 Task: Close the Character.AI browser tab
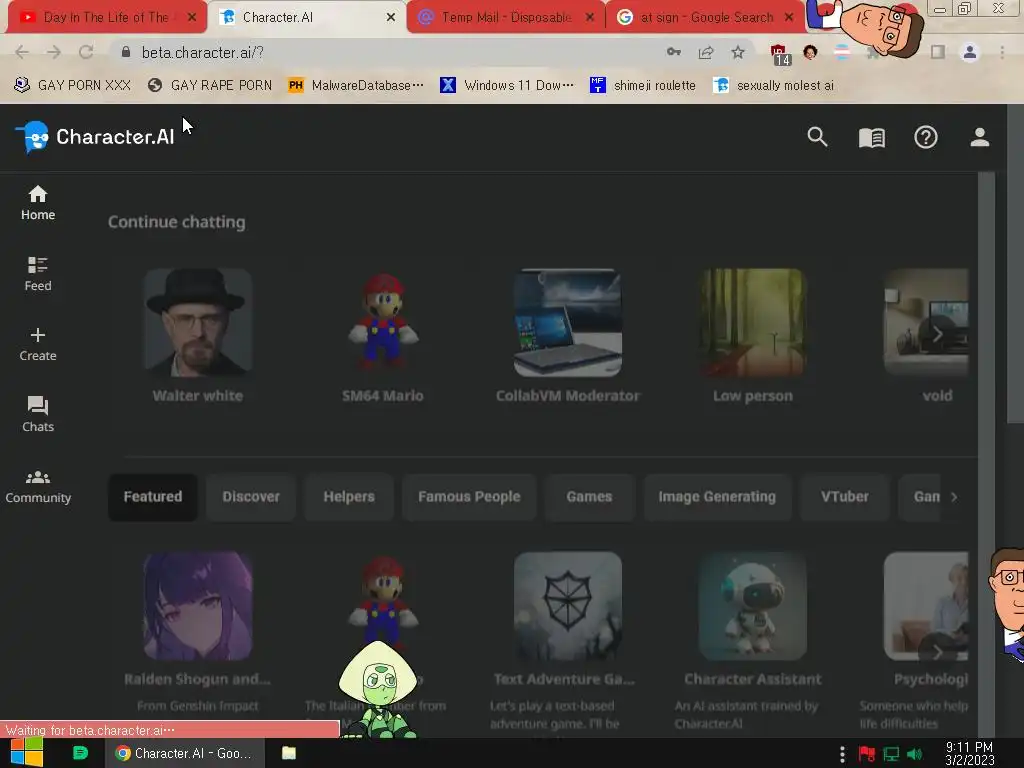coord(391,18)
